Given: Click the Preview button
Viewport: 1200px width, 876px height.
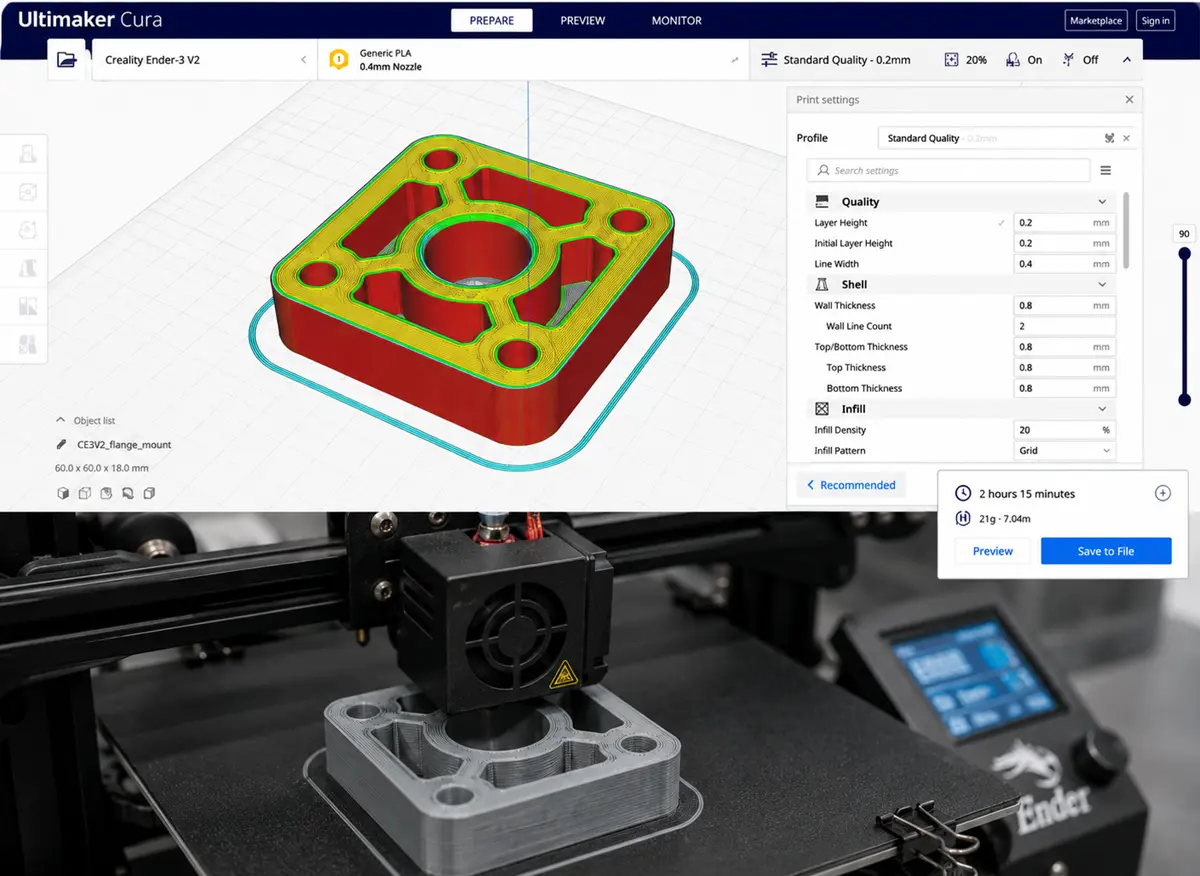Looking at the screenshot, I should coord(993,551).
